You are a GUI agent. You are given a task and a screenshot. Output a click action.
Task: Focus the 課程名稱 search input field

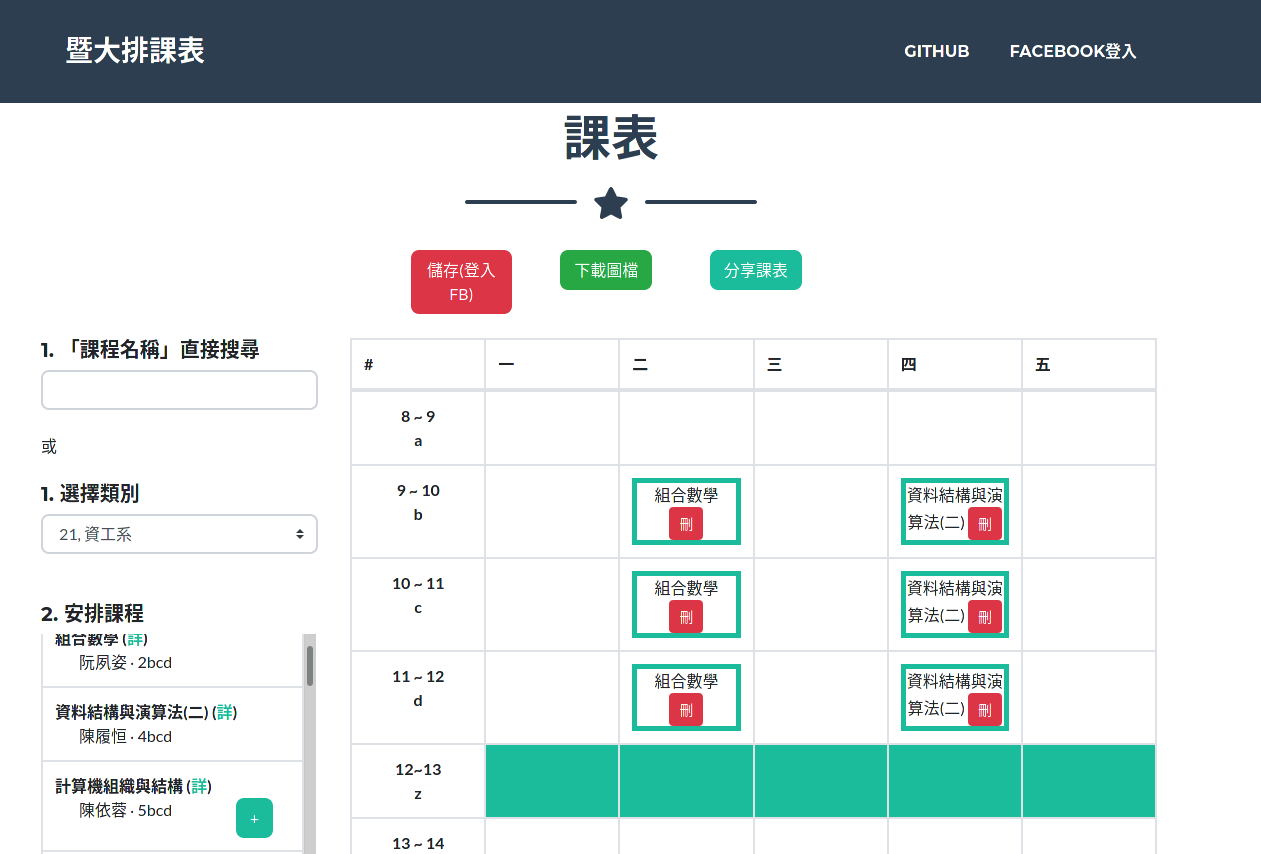(x=179, y=390)
